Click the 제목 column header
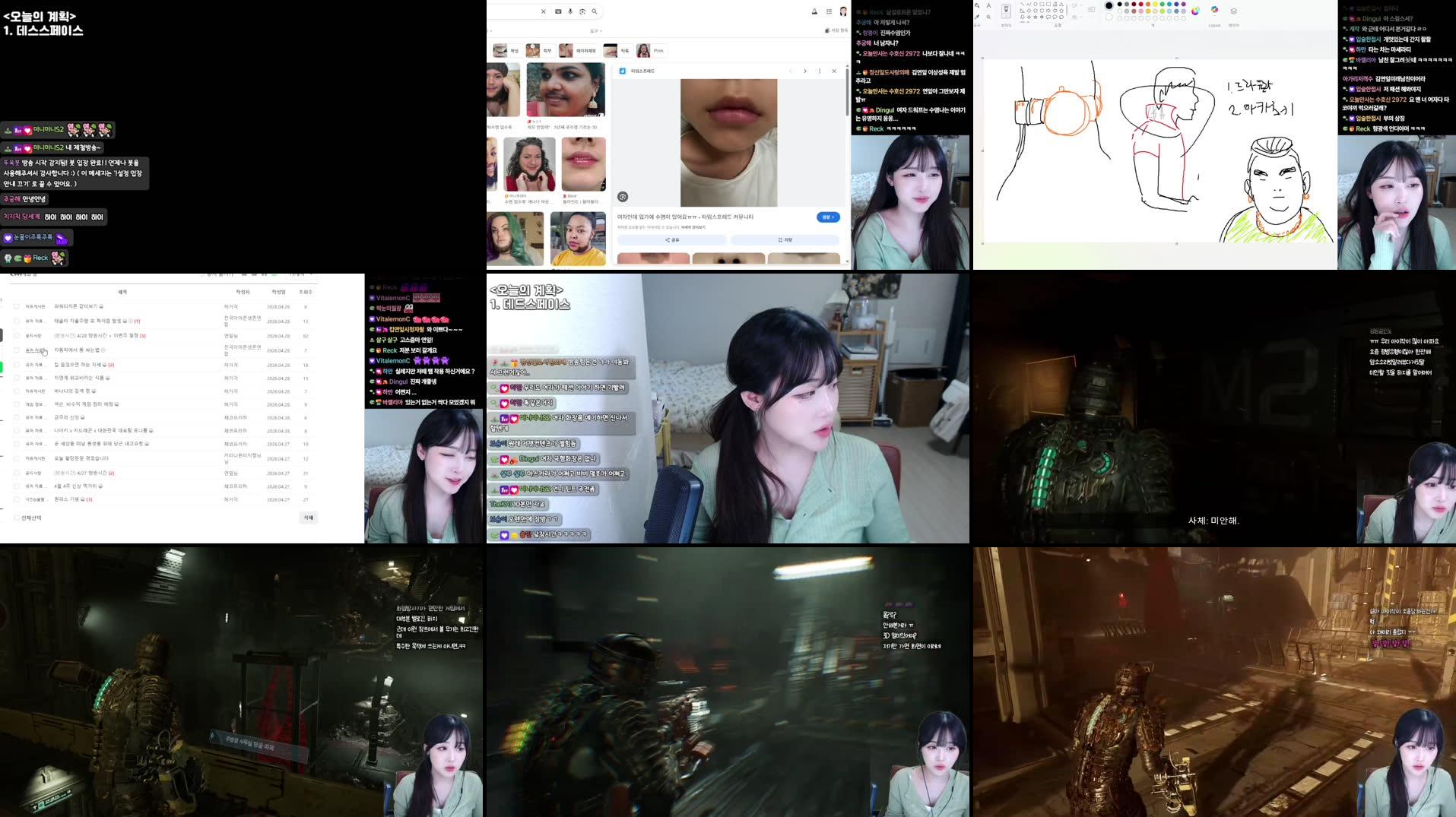The height and width of the screenshot is (817, 1456). pyautogui.click(x=122, y=292)
